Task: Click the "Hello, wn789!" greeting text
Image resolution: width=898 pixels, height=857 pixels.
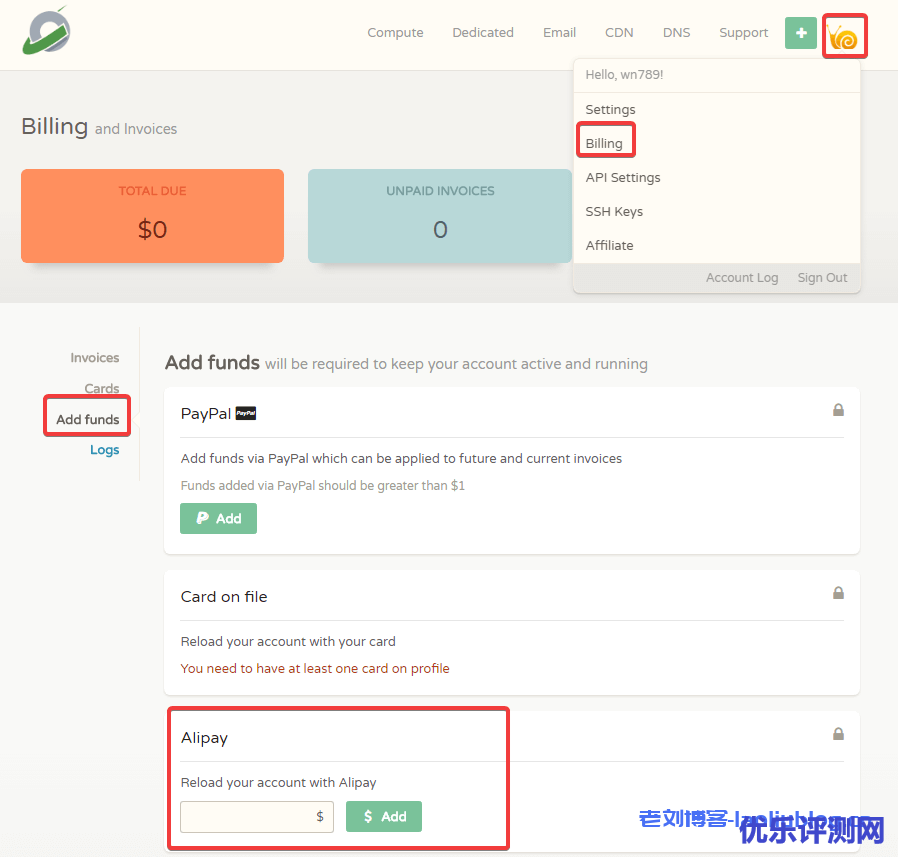Action: click(x=624, y=74)
